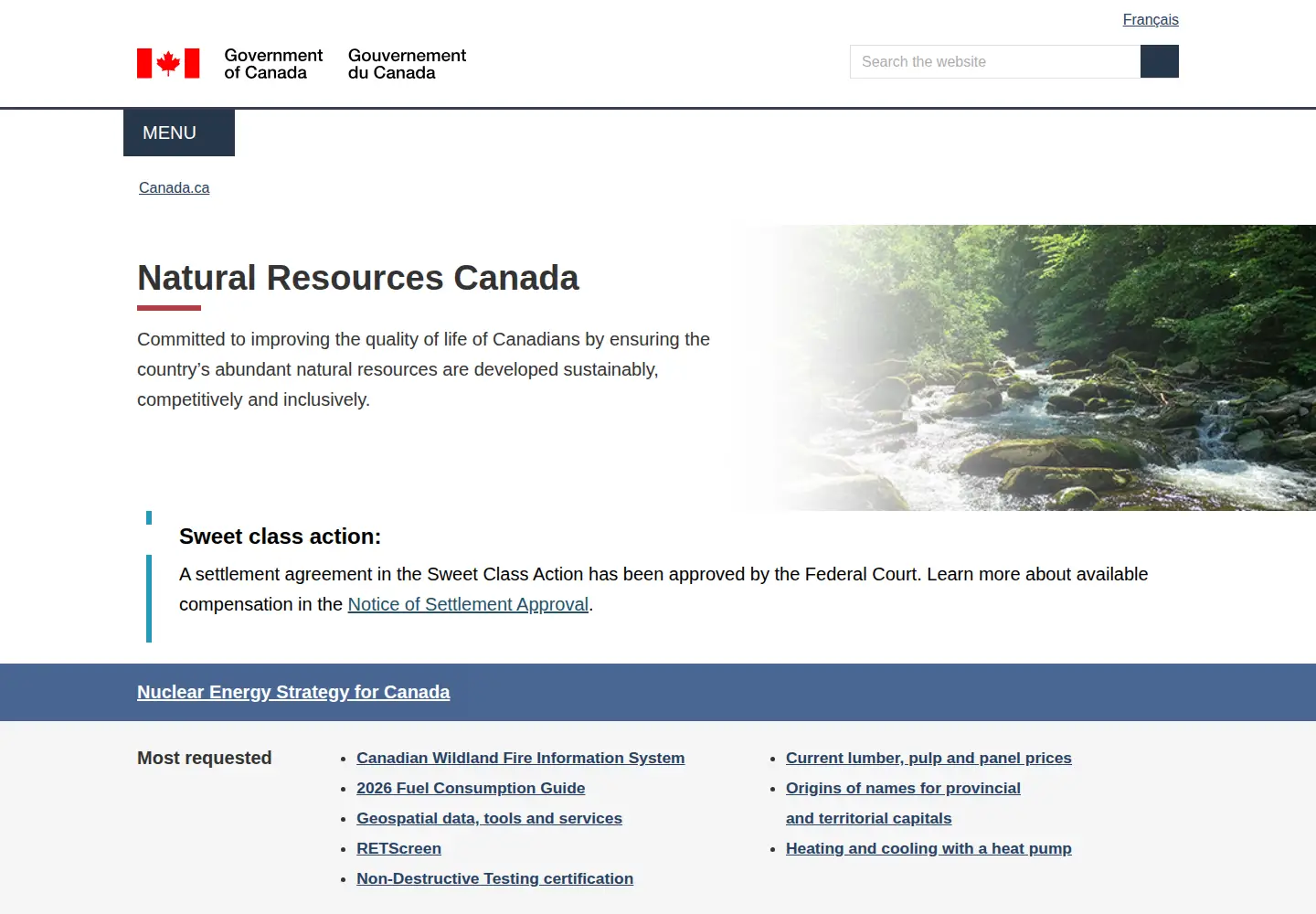Open Non-Destructive Testing certification link
1316x914 pixels.
pos(494,878)
